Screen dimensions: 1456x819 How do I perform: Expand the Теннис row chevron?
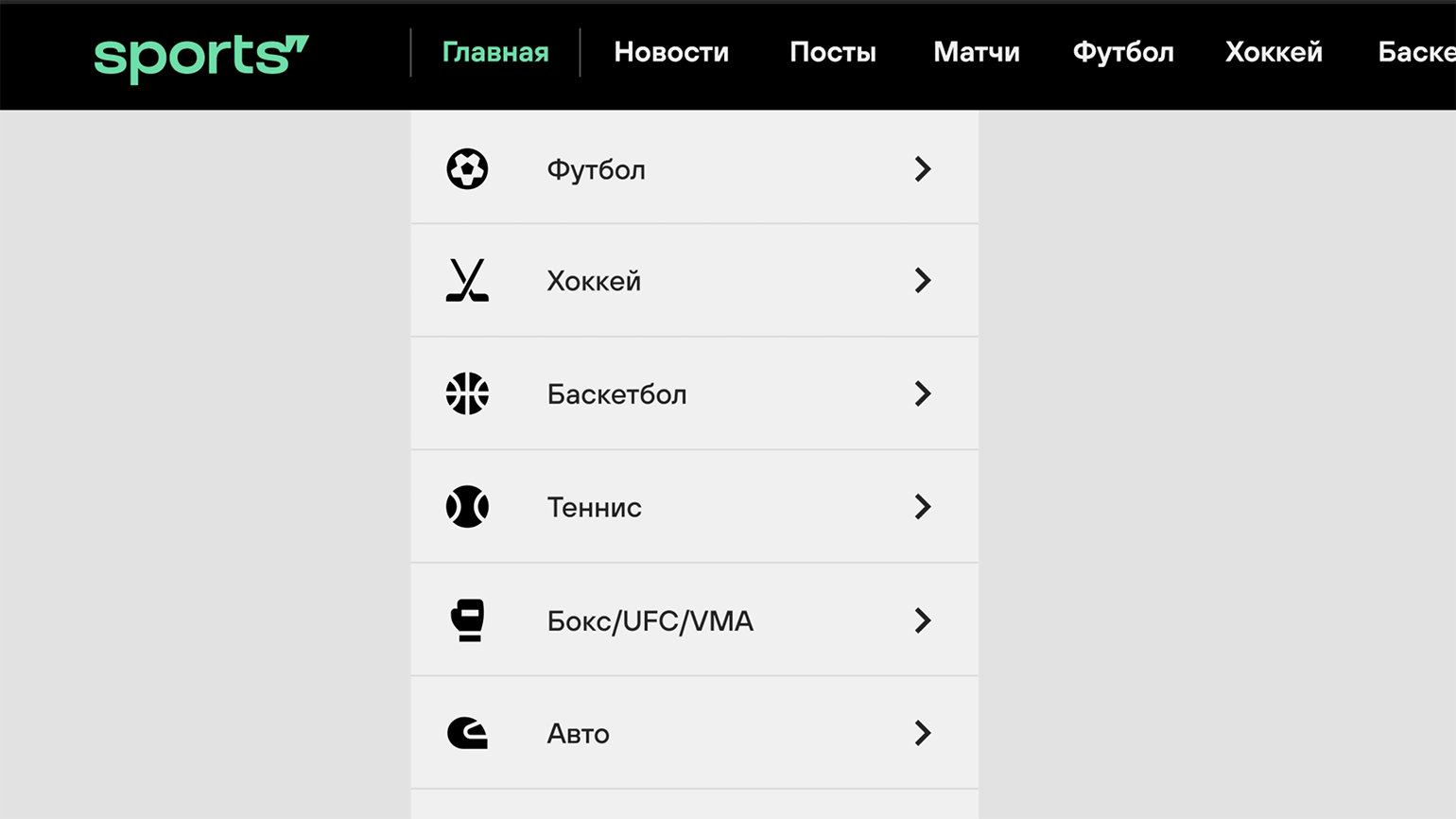pos(923,507)
